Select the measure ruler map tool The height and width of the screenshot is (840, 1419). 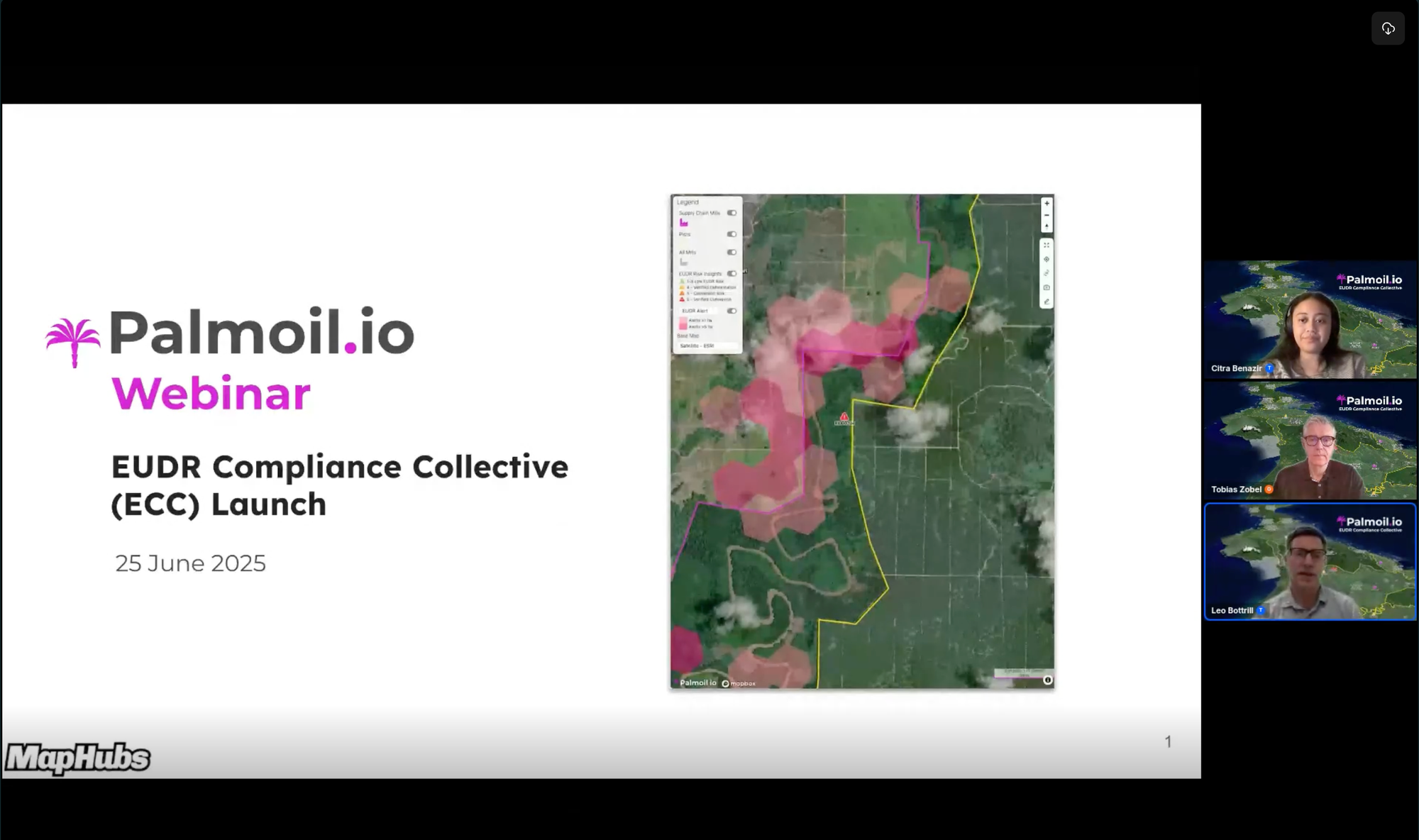[x=1047, y=273]
